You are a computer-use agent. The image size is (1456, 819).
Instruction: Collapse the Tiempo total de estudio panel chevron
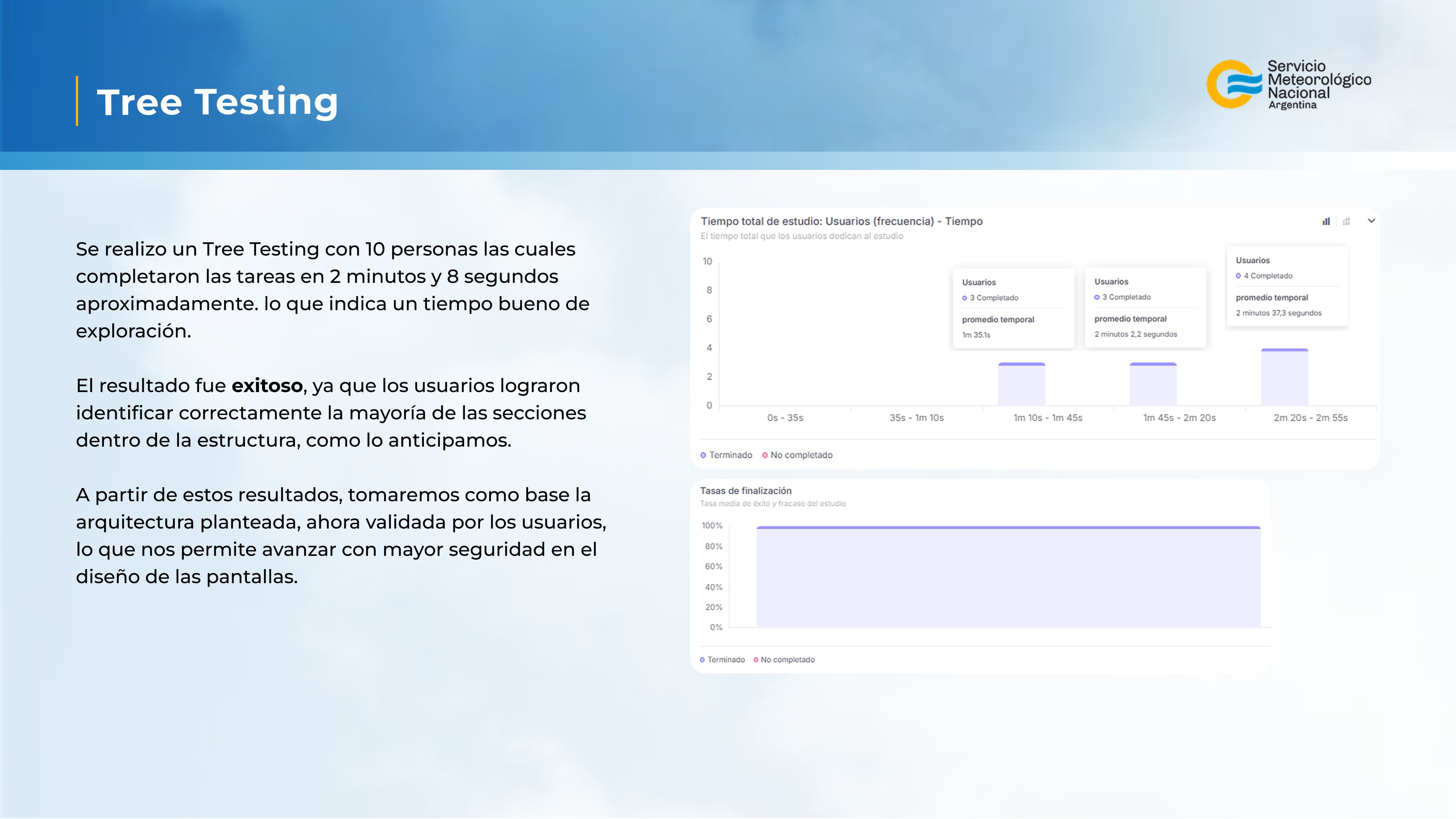tap(1371, 221)
